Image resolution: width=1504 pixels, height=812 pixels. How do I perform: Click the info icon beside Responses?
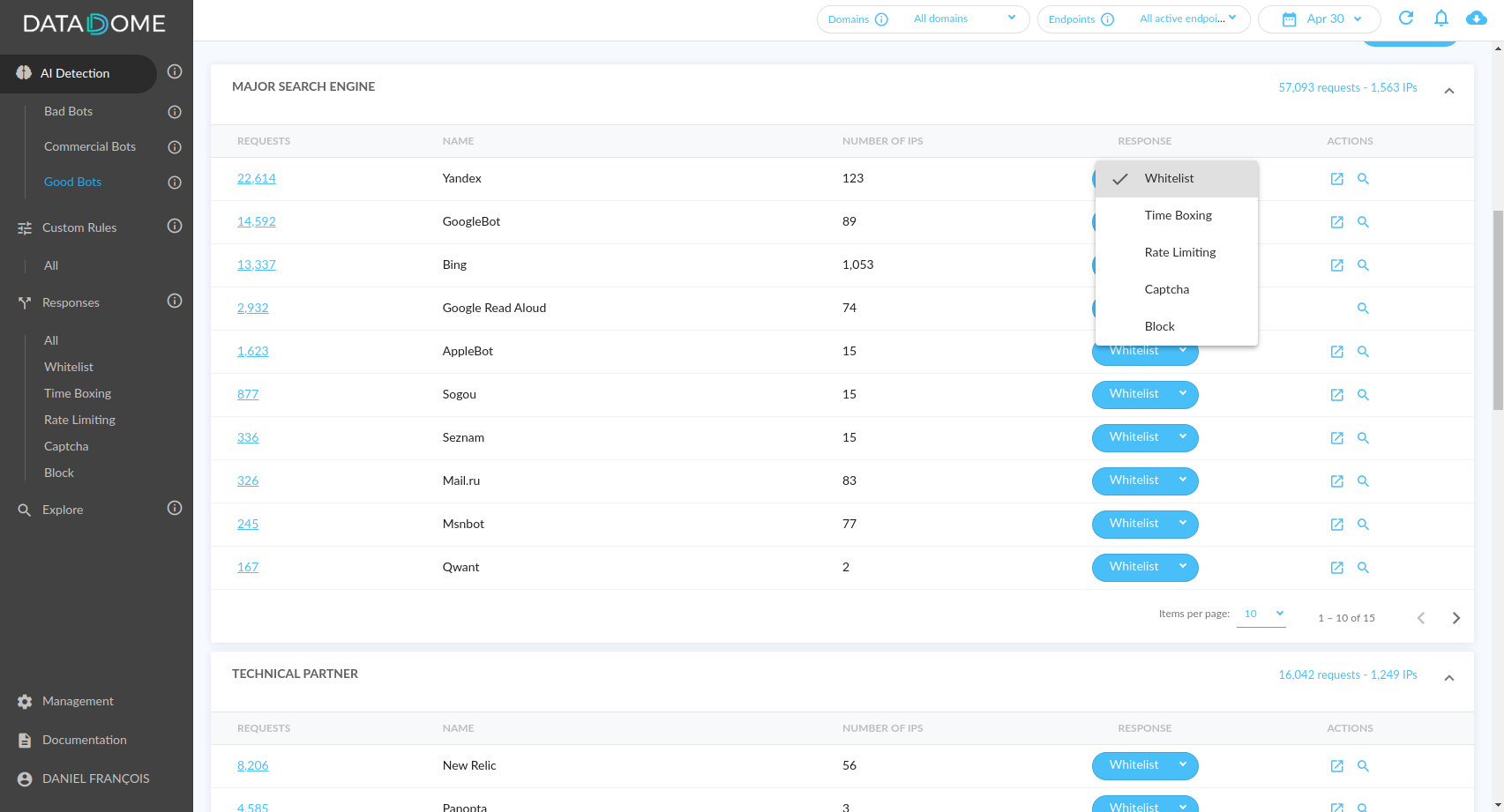tap(175, 301)
